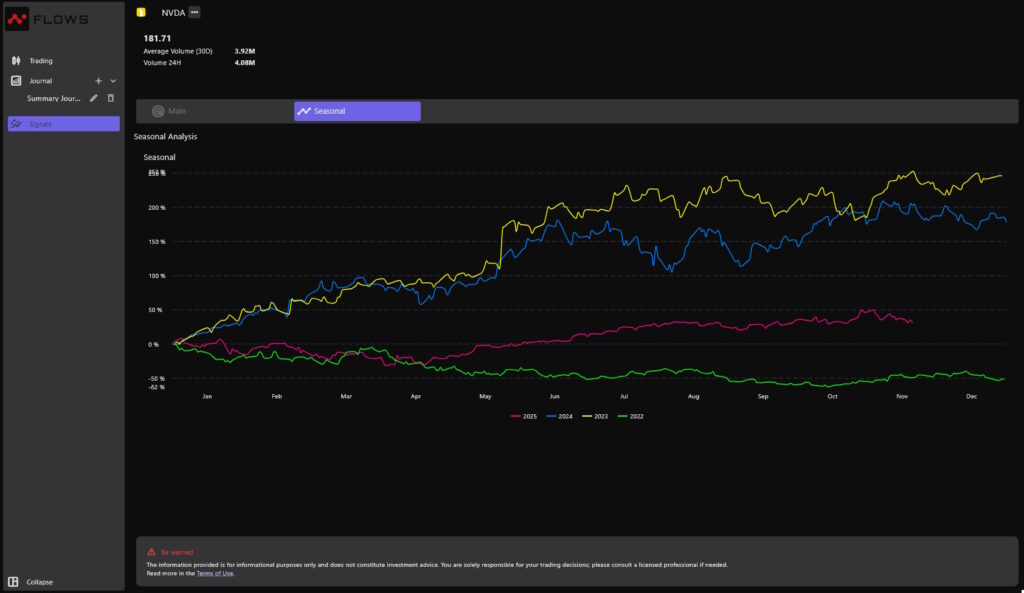Viewport: 1024px width, 593px height.
Task: Open the Signals sidebar item
Action: coord(62,124)
